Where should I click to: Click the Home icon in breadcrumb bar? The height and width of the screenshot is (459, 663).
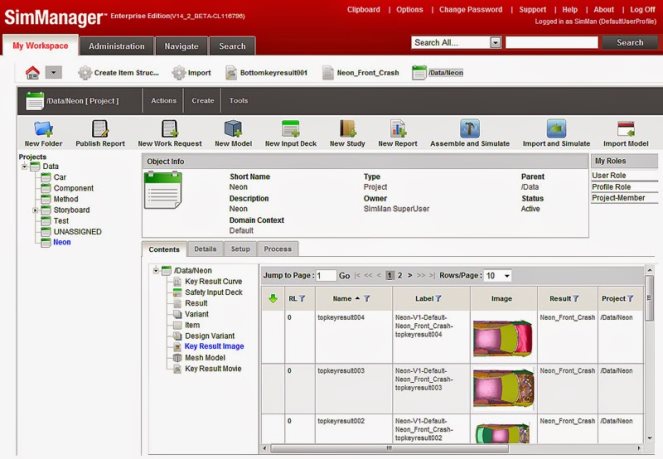pos(33,73)
